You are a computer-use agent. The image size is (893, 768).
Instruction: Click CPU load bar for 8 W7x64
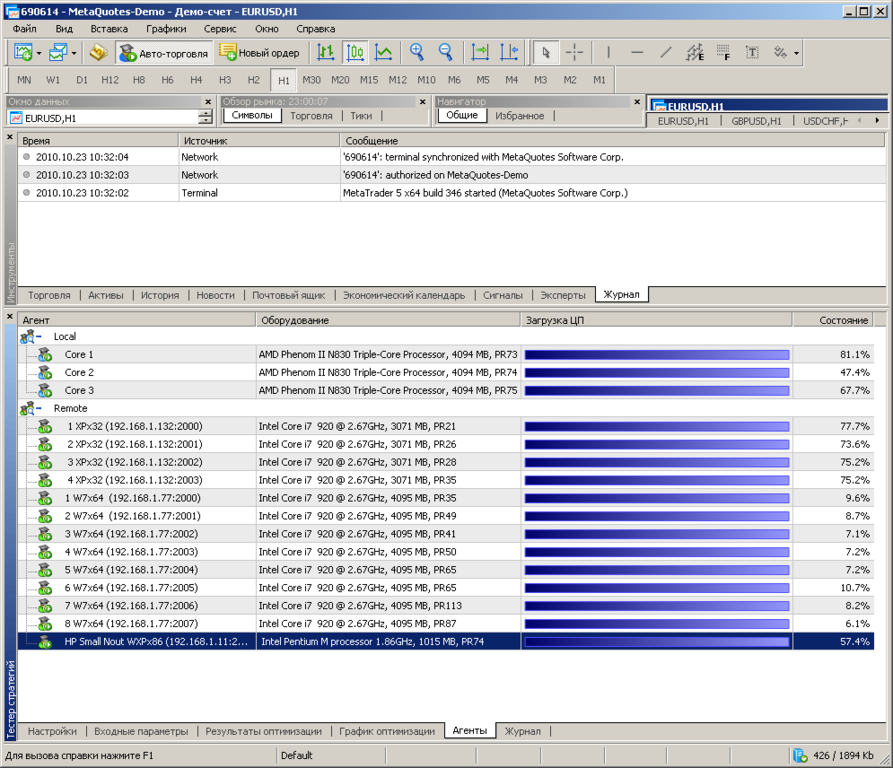[x=657, y=624]
